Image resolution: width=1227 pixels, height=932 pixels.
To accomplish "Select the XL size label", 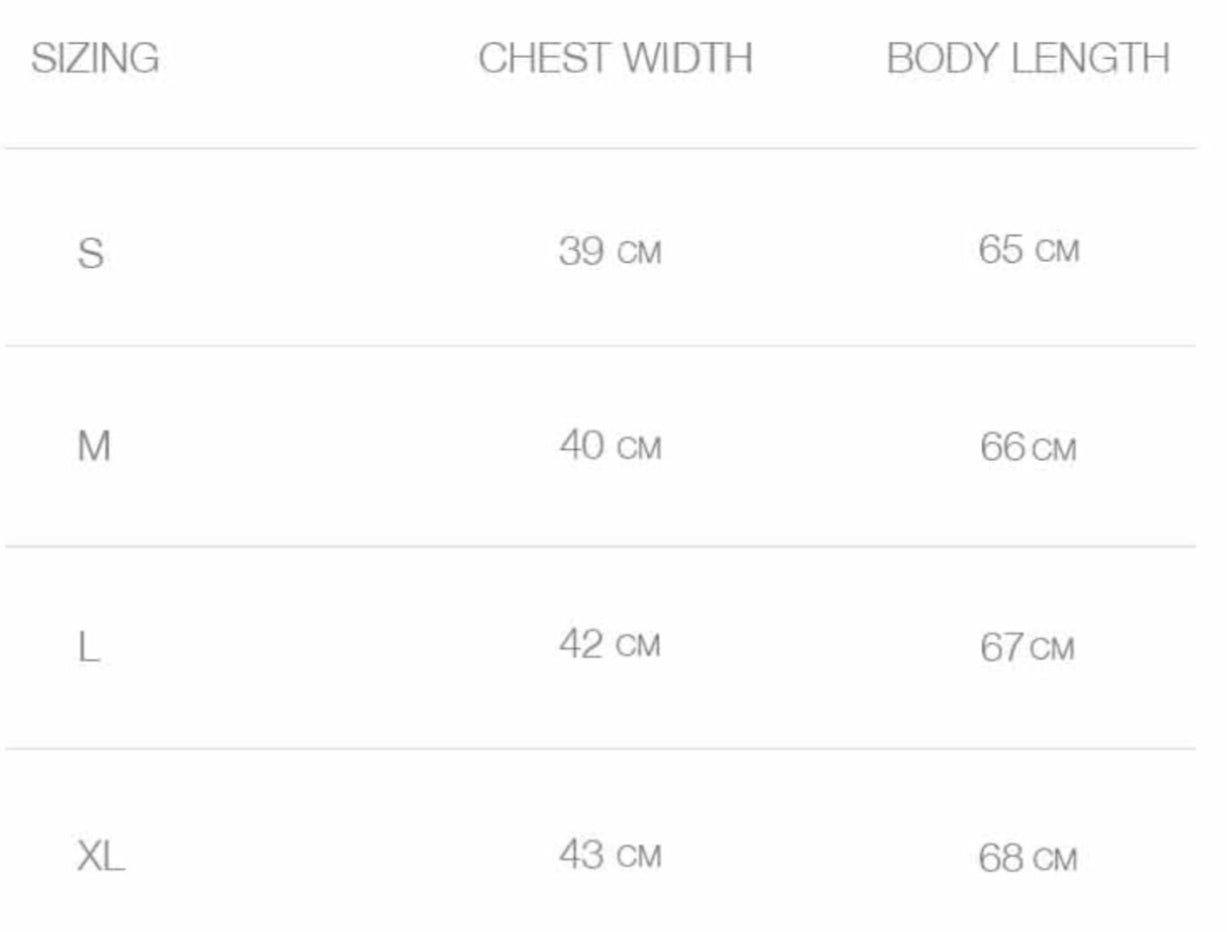I will pos(101,856).
